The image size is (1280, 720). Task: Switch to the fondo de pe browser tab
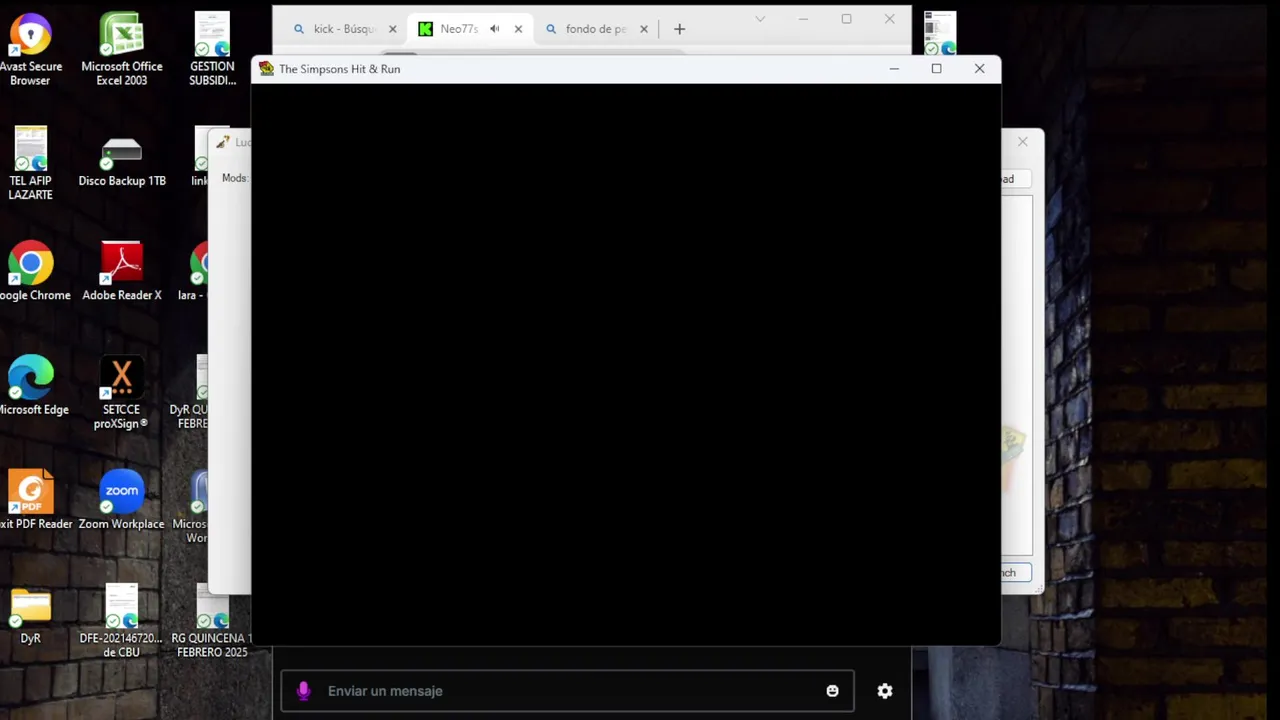(595, 29)
